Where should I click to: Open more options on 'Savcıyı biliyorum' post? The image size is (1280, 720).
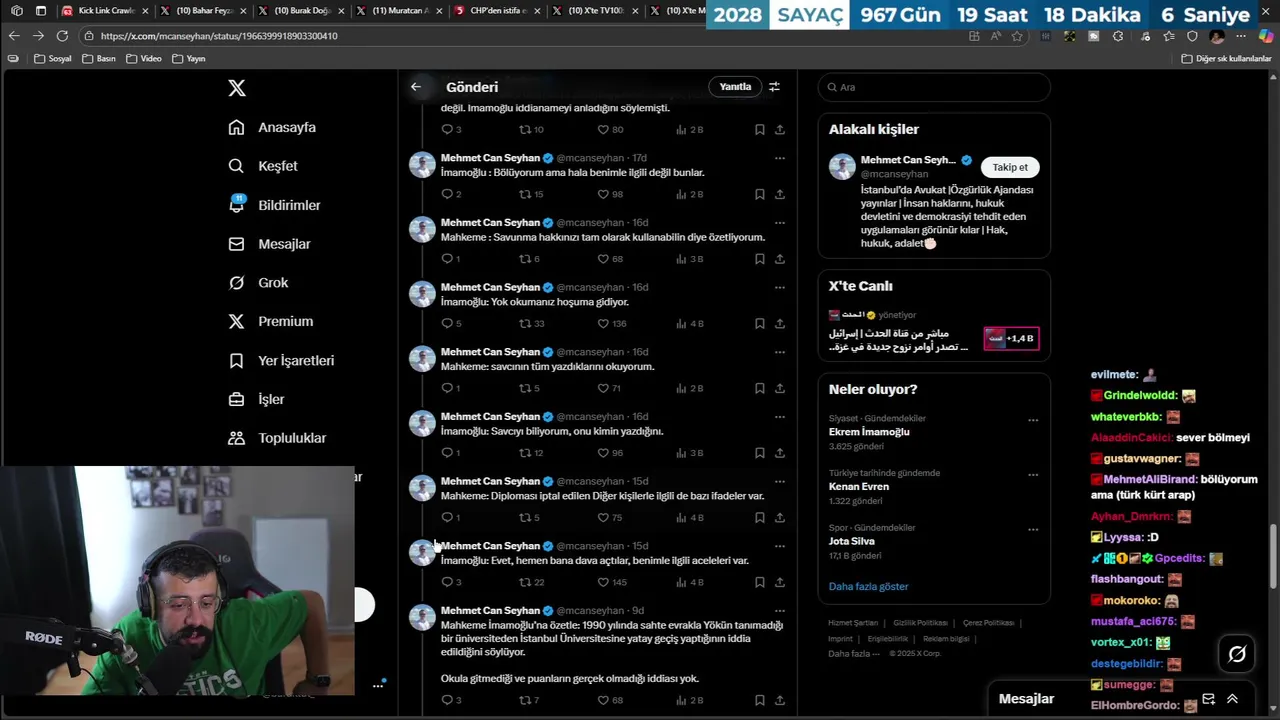(780, 416)
